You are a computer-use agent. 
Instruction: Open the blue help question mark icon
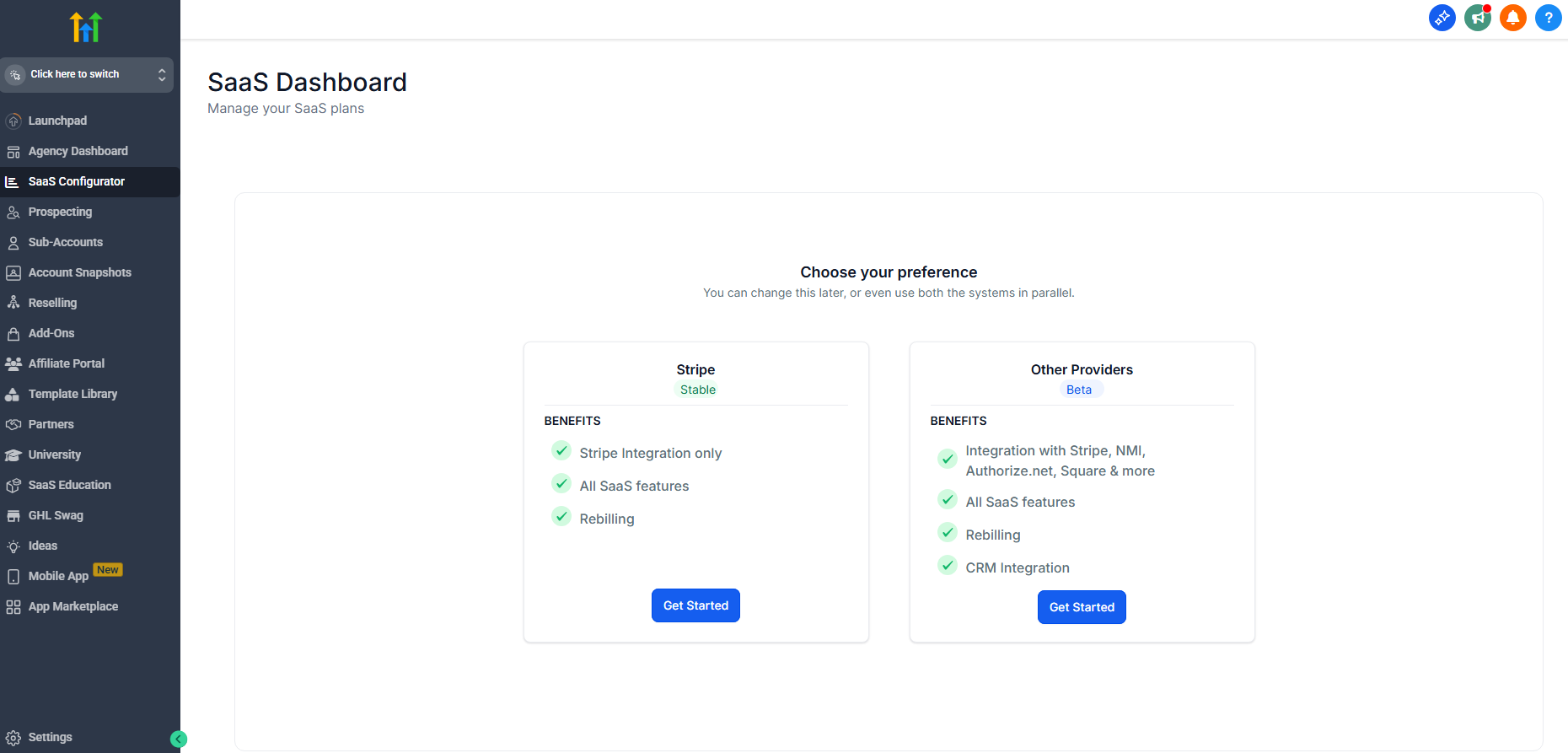click(x=1548, y=18)
